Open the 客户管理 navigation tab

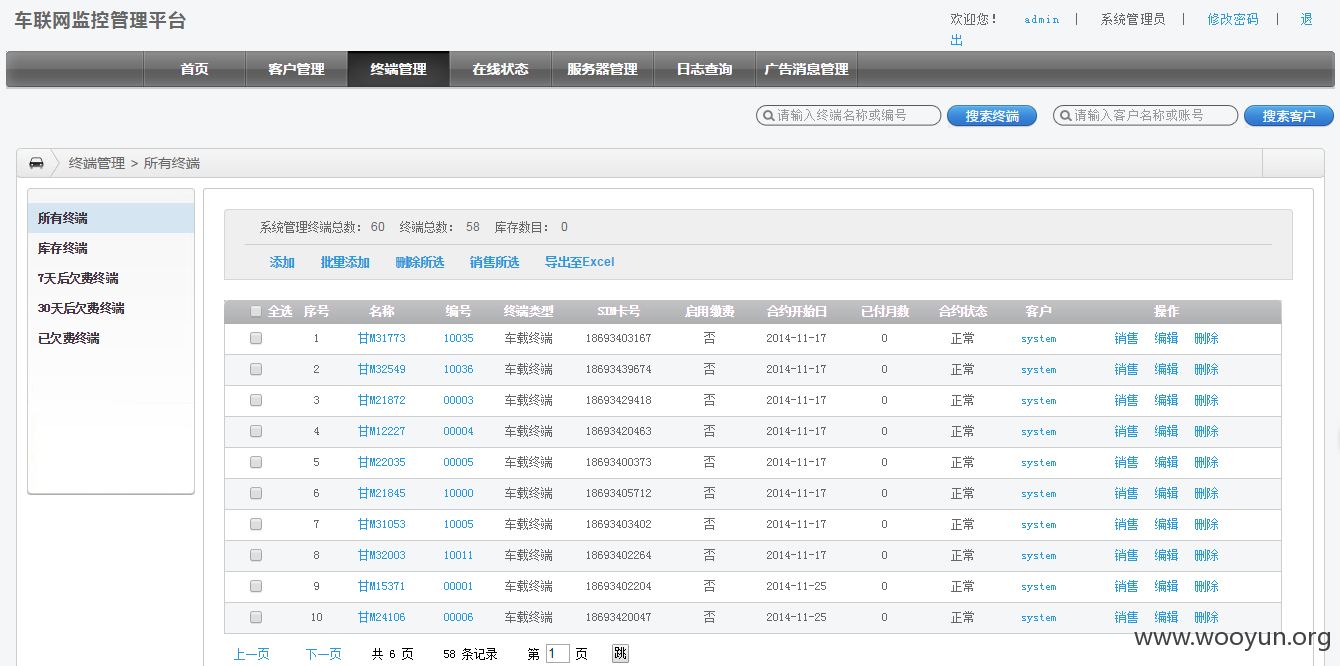(x=297, y=69)
